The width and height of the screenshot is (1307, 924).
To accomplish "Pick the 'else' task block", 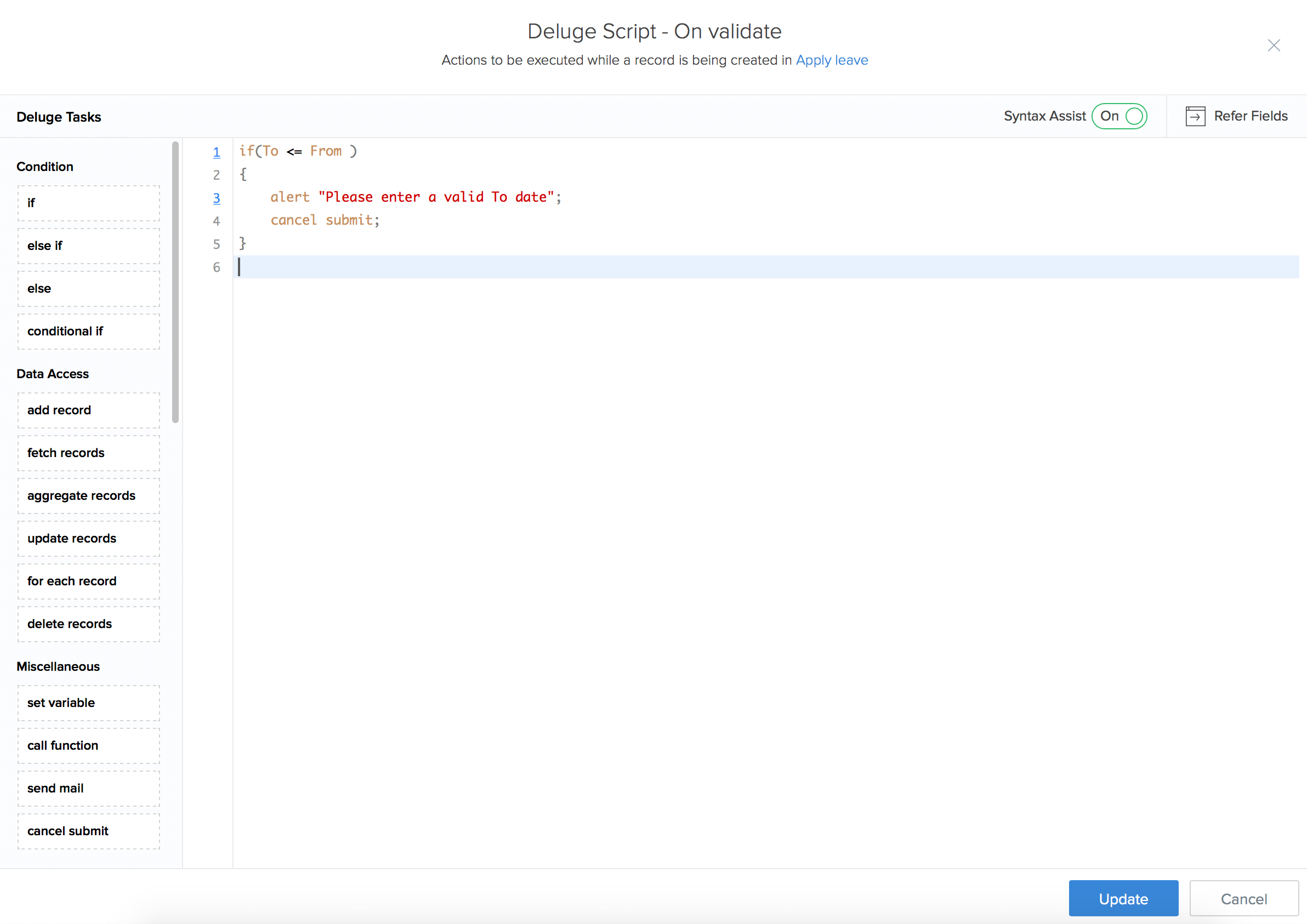I will (x=88, y=288).
